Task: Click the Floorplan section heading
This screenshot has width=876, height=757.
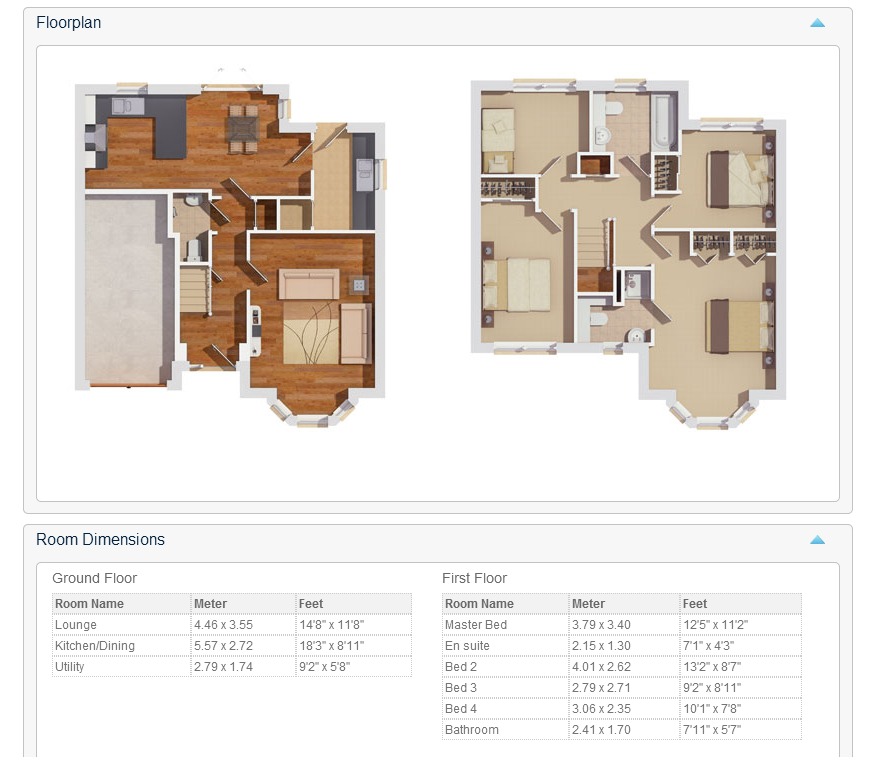Action: pos(69,22)
